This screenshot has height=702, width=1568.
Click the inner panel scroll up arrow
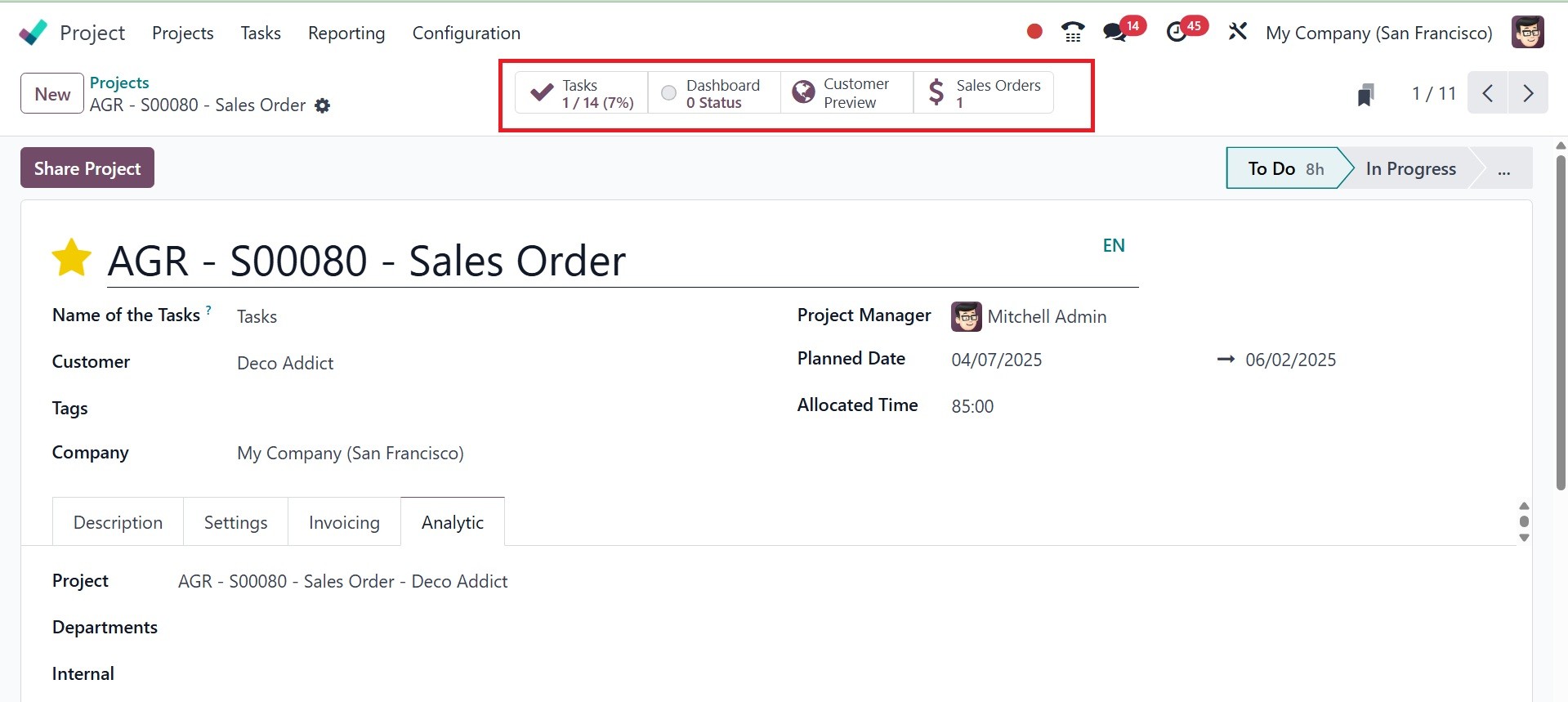[1524, 506]
